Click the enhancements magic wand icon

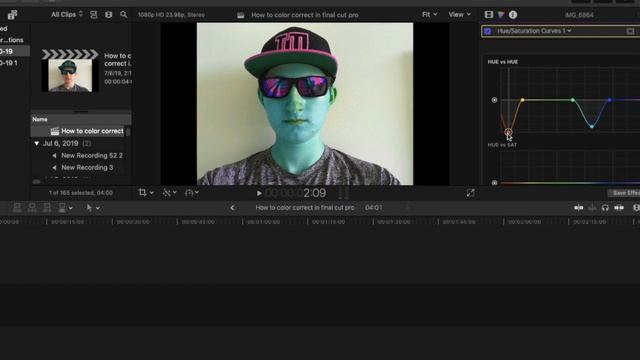tap(167, 192)
